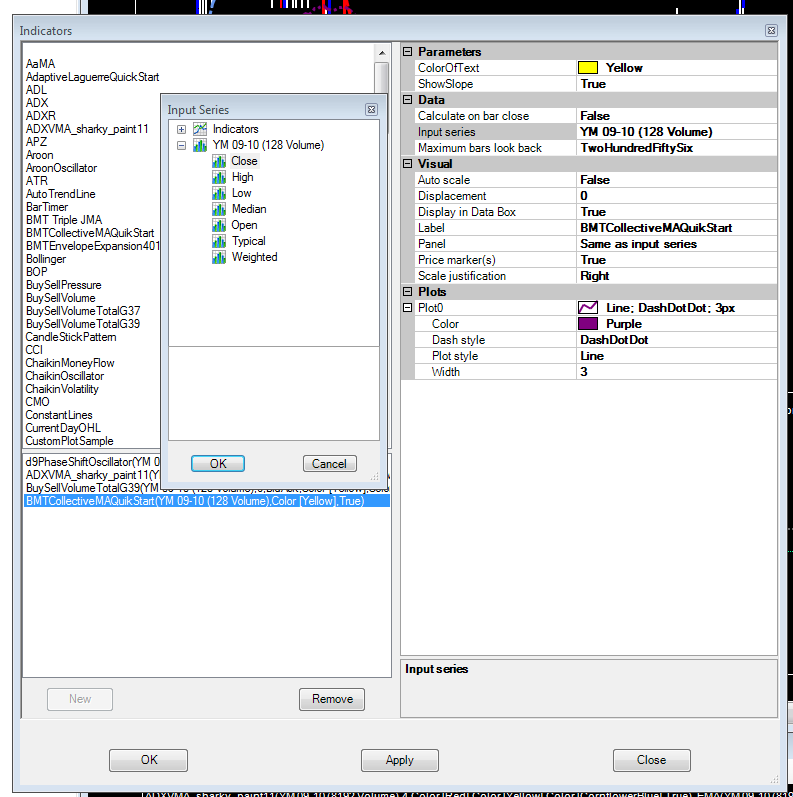
Task: Toggle Display in Data Box value
Action: (x=677, y=212)
